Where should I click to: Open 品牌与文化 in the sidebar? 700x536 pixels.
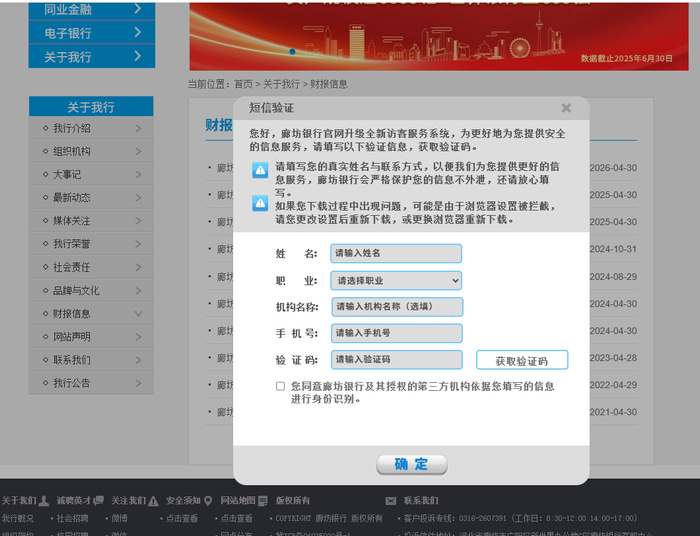pos(92,291)
